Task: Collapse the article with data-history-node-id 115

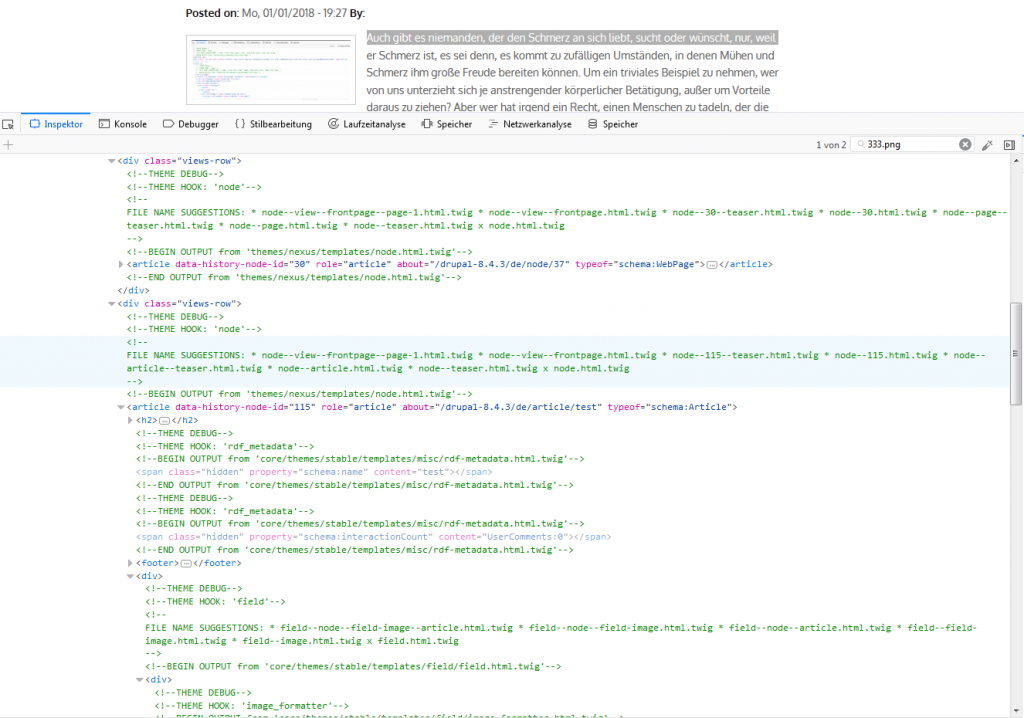Action: coord(121,407)
